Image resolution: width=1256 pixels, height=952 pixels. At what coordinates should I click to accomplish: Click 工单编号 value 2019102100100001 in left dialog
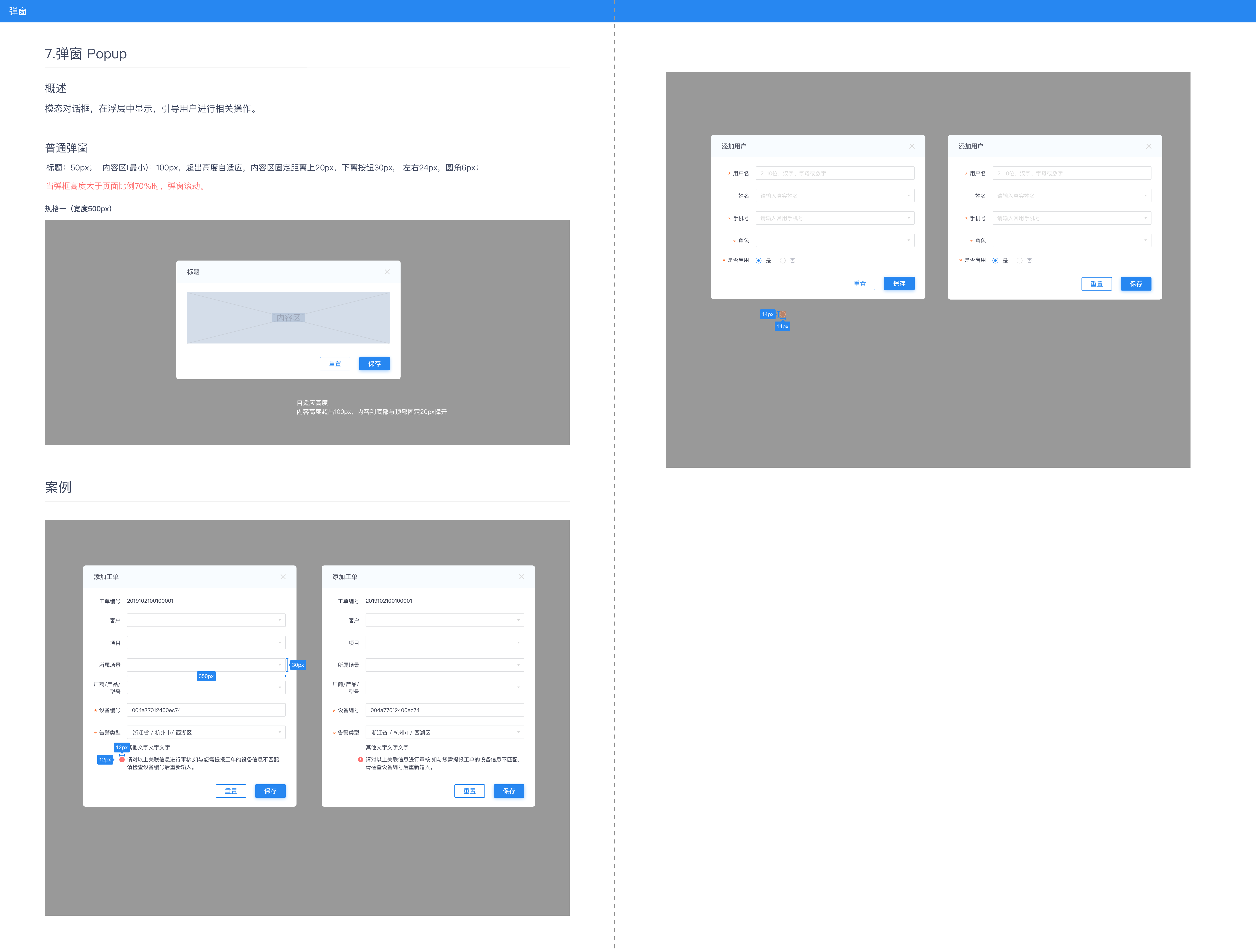[x=150, y=601]
